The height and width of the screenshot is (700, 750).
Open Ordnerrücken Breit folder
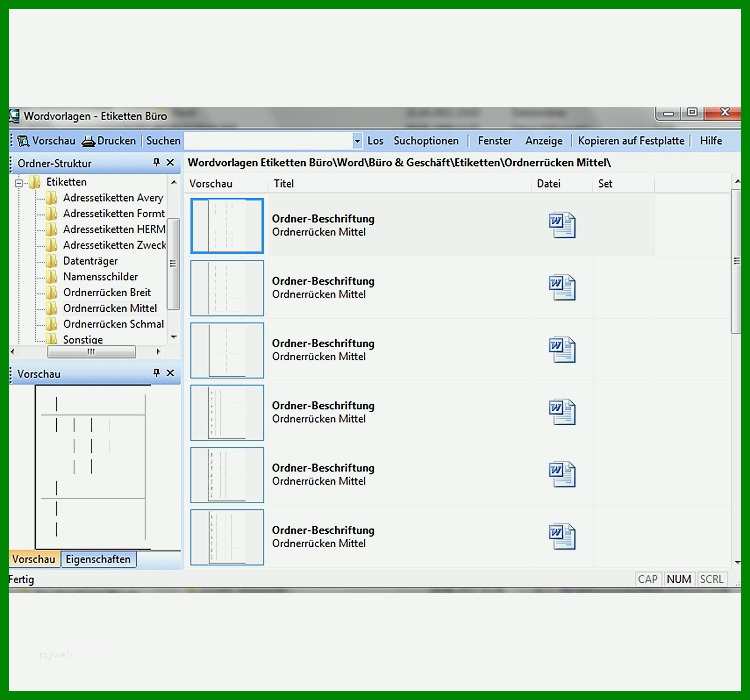[x=107, y=292]
